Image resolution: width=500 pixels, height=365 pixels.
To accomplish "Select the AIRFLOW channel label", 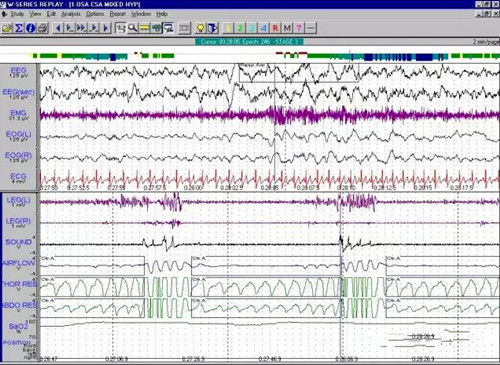I will pyautogui.click(x=19, y=263).
